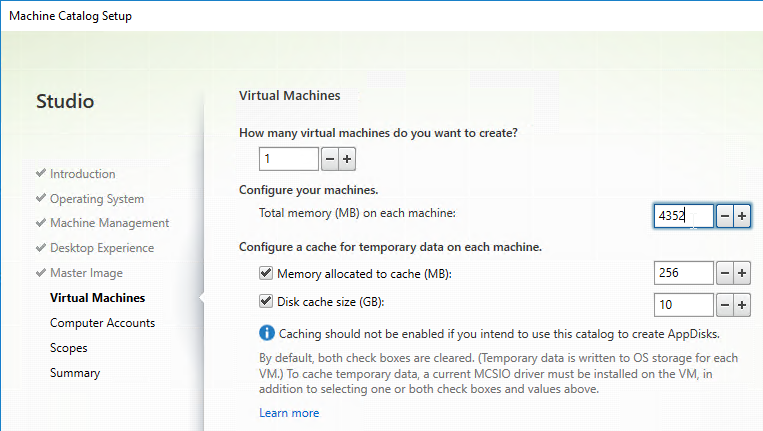Open the Machine Management step
The height and width of the screenshot is (431, 763).
coord(109,223)
